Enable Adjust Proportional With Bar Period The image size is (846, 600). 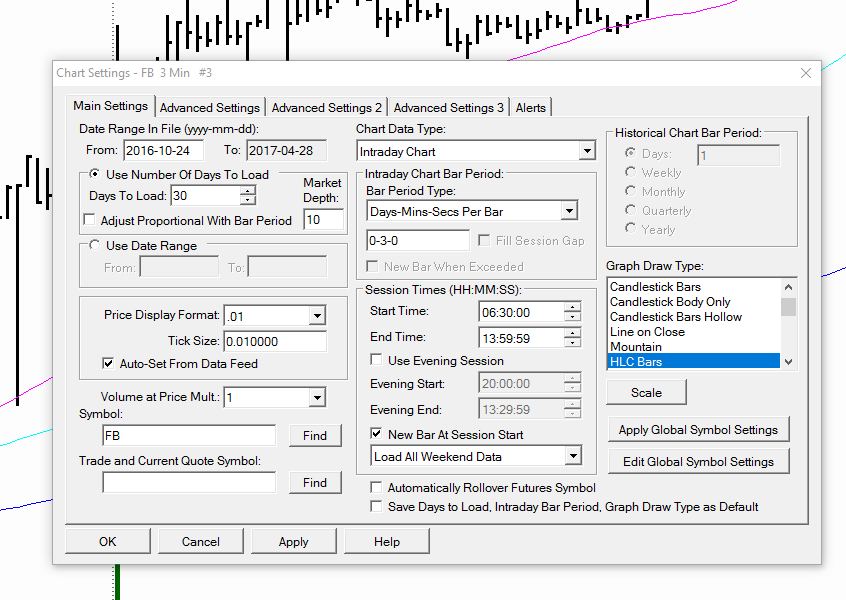pos(90,220)
